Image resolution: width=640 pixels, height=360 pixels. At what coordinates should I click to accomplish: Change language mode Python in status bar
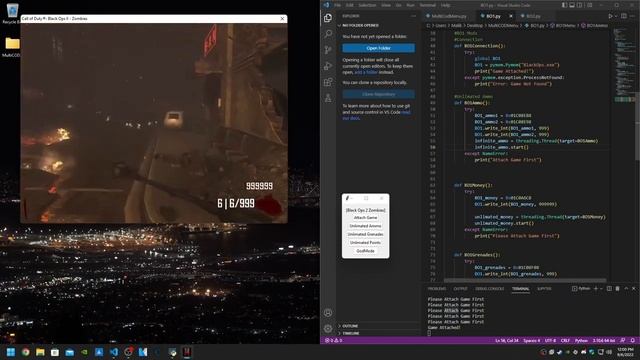[x=581, y=340]
